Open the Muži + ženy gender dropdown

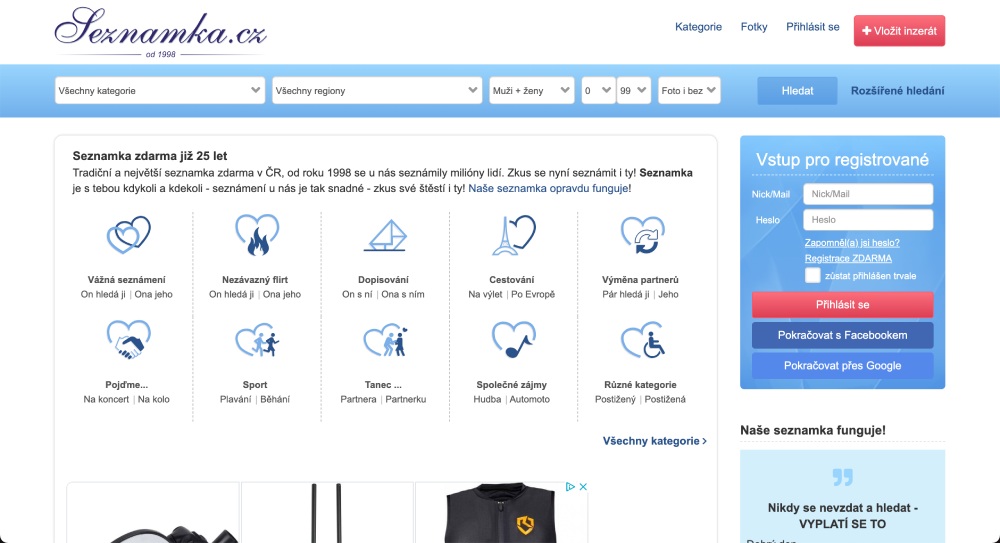point(531,91)
